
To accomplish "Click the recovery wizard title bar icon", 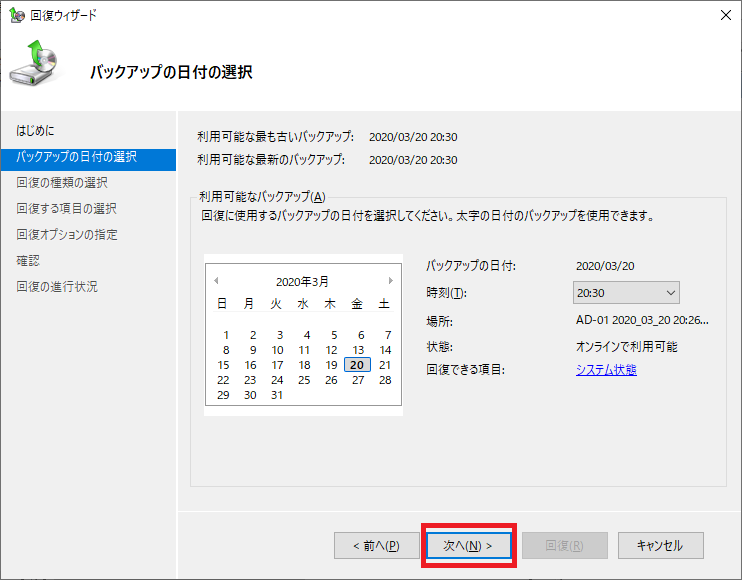I will click(x=15, y=15).
